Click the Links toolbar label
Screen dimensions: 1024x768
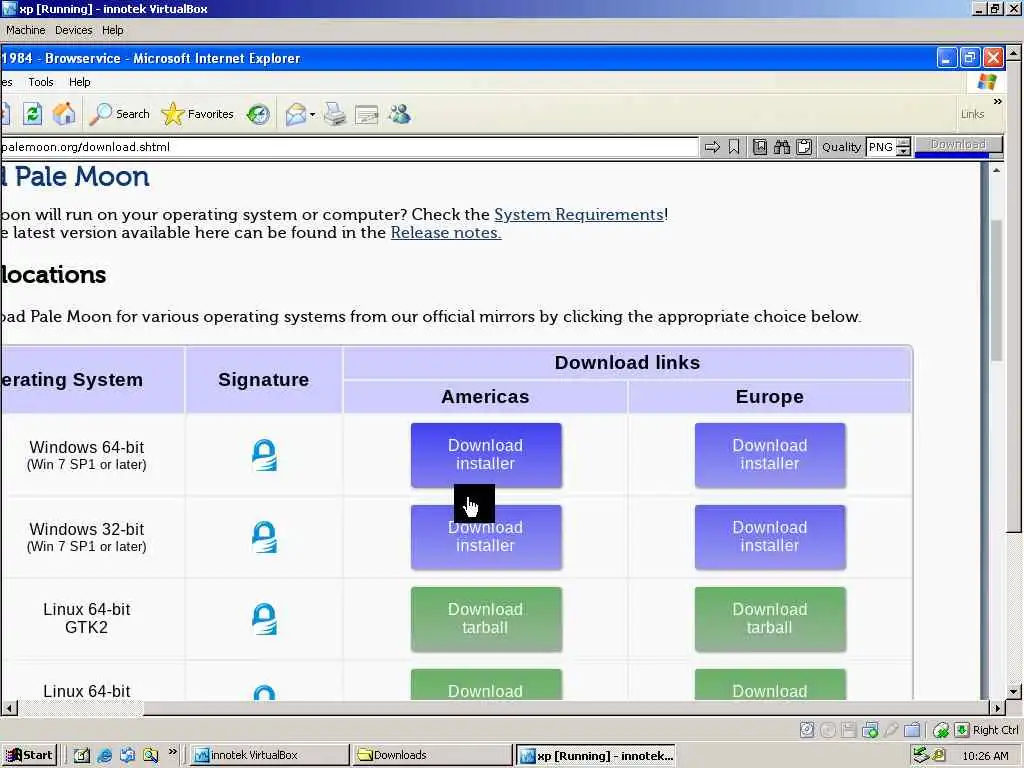tap(972, 114)
